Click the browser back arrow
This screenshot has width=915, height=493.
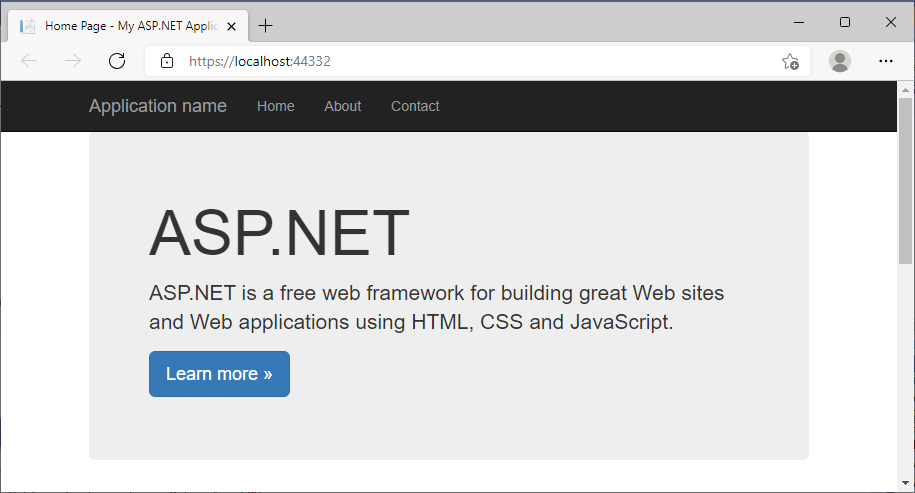tap(29, 61)
